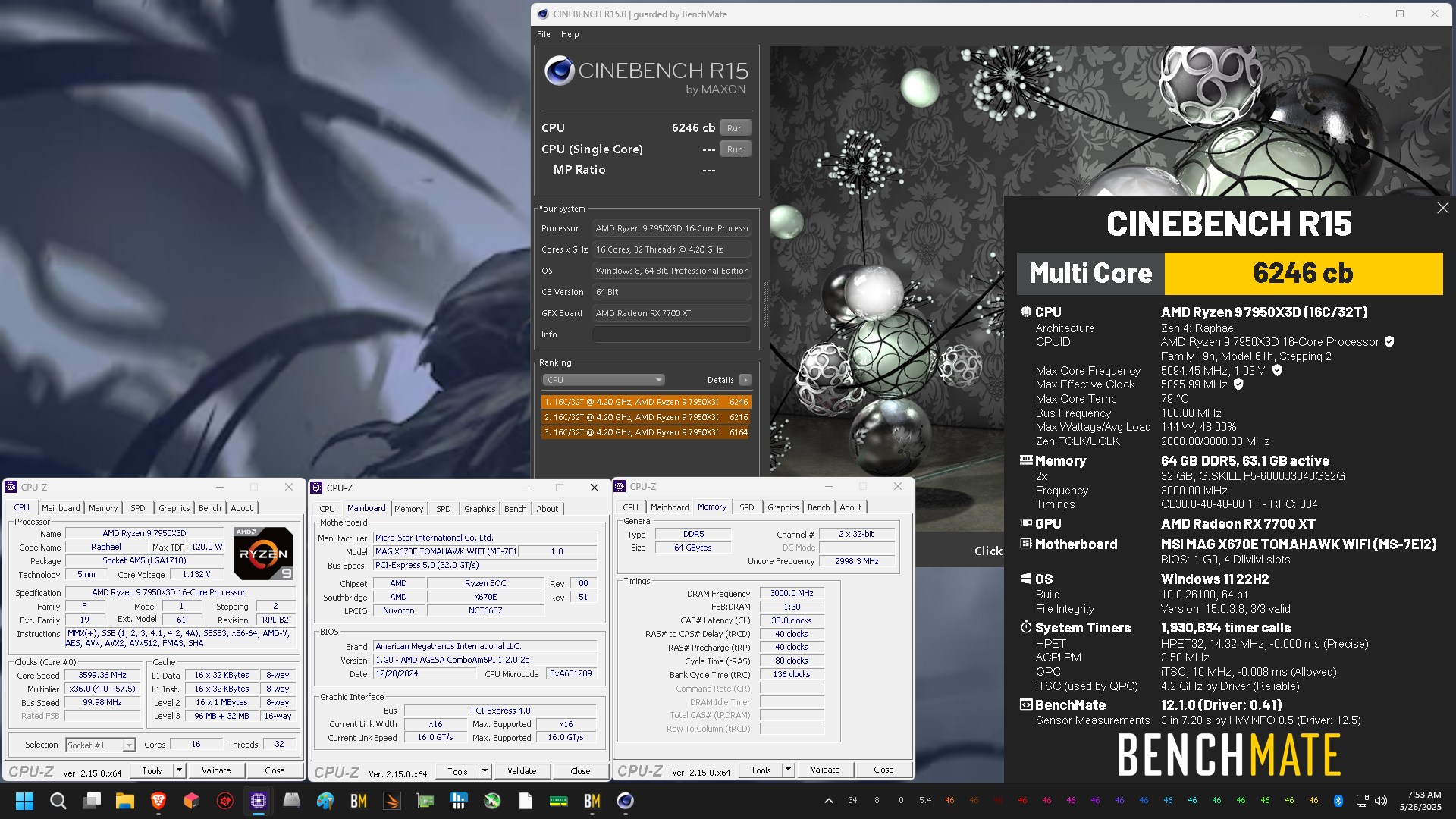Expand Tools arrow in CPU-Z Mainboard window
Image resolution: width=1456 pixels, height=819 pixels.
[x=485, y=771]
